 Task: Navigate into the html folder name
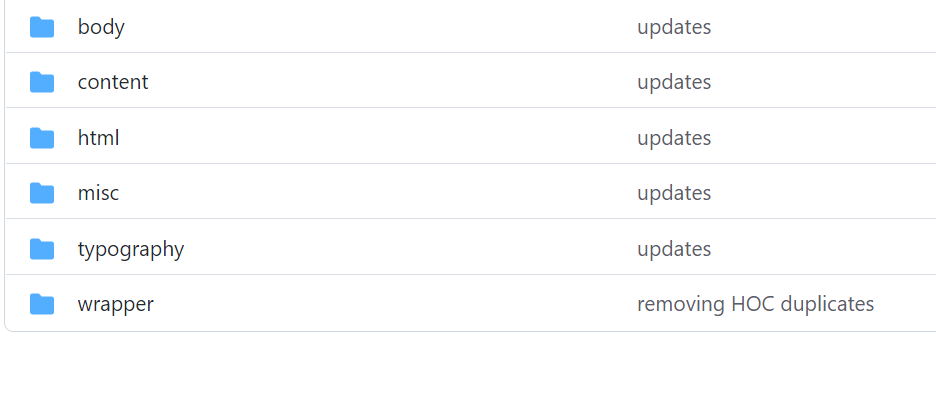click(98, 137)
